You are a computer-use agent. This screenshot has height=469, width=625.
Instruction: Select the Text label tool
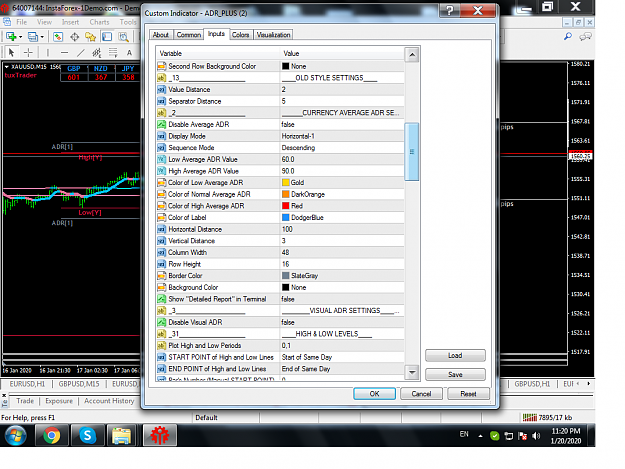[129, 52]
